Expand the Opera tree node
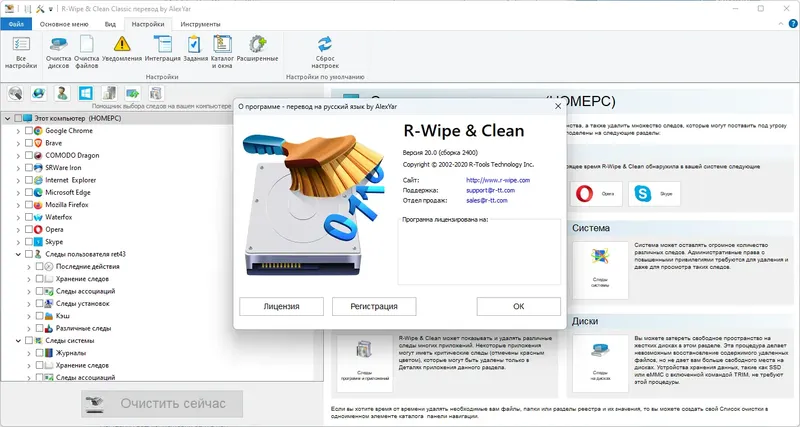Screen dimensions: 800x427 [18, 230]
